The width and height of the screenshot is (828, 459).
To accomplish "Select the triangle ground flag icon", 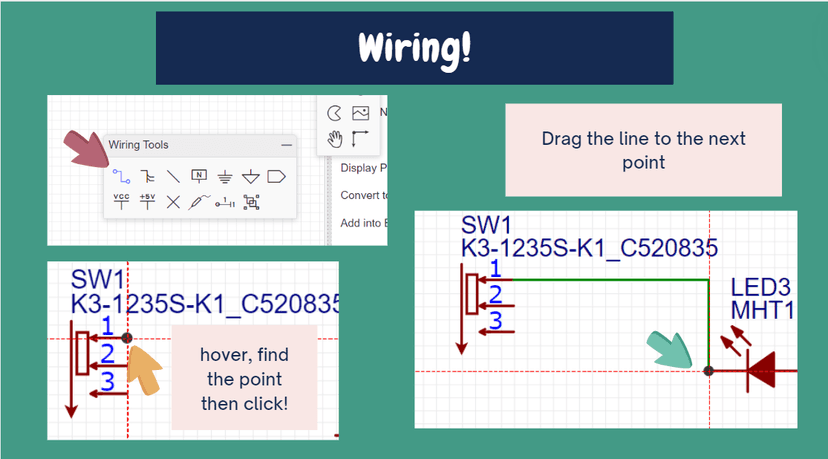I will click(250, 177).
